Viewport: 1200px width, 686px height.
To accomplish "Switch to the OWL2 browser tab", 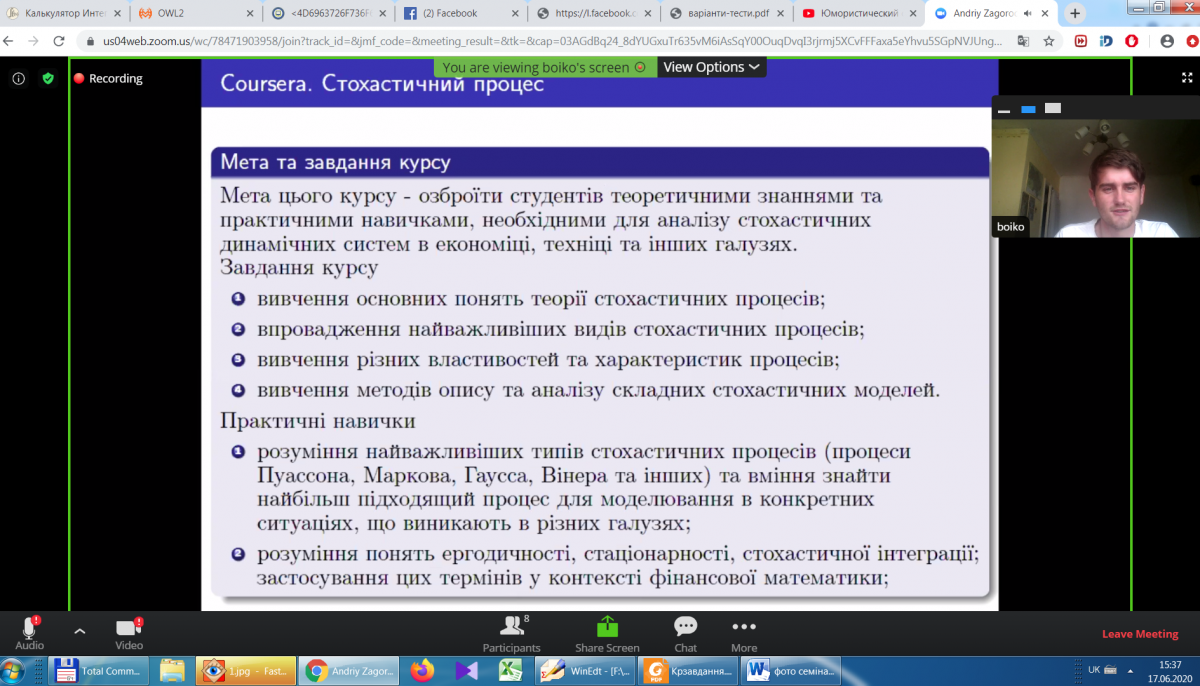I will pyautogui.click(x=190, y=14).
